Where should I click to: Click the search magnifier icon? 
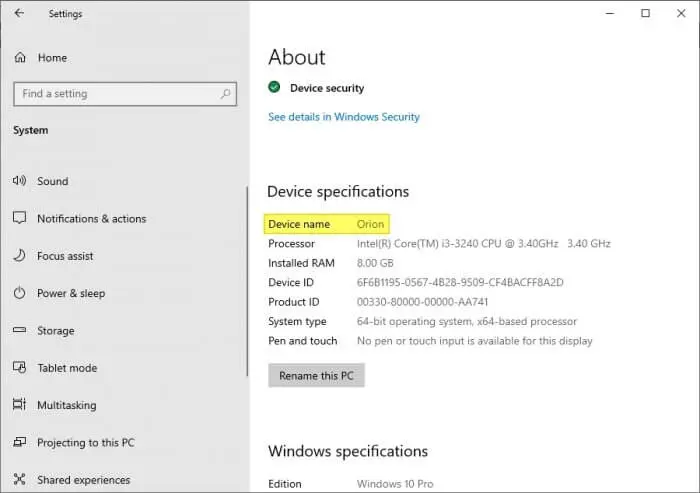click(225, 94)
